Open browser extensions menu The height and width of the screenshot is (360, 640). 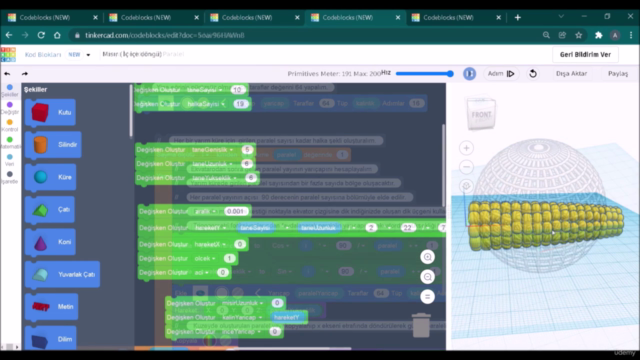(598, 35)
